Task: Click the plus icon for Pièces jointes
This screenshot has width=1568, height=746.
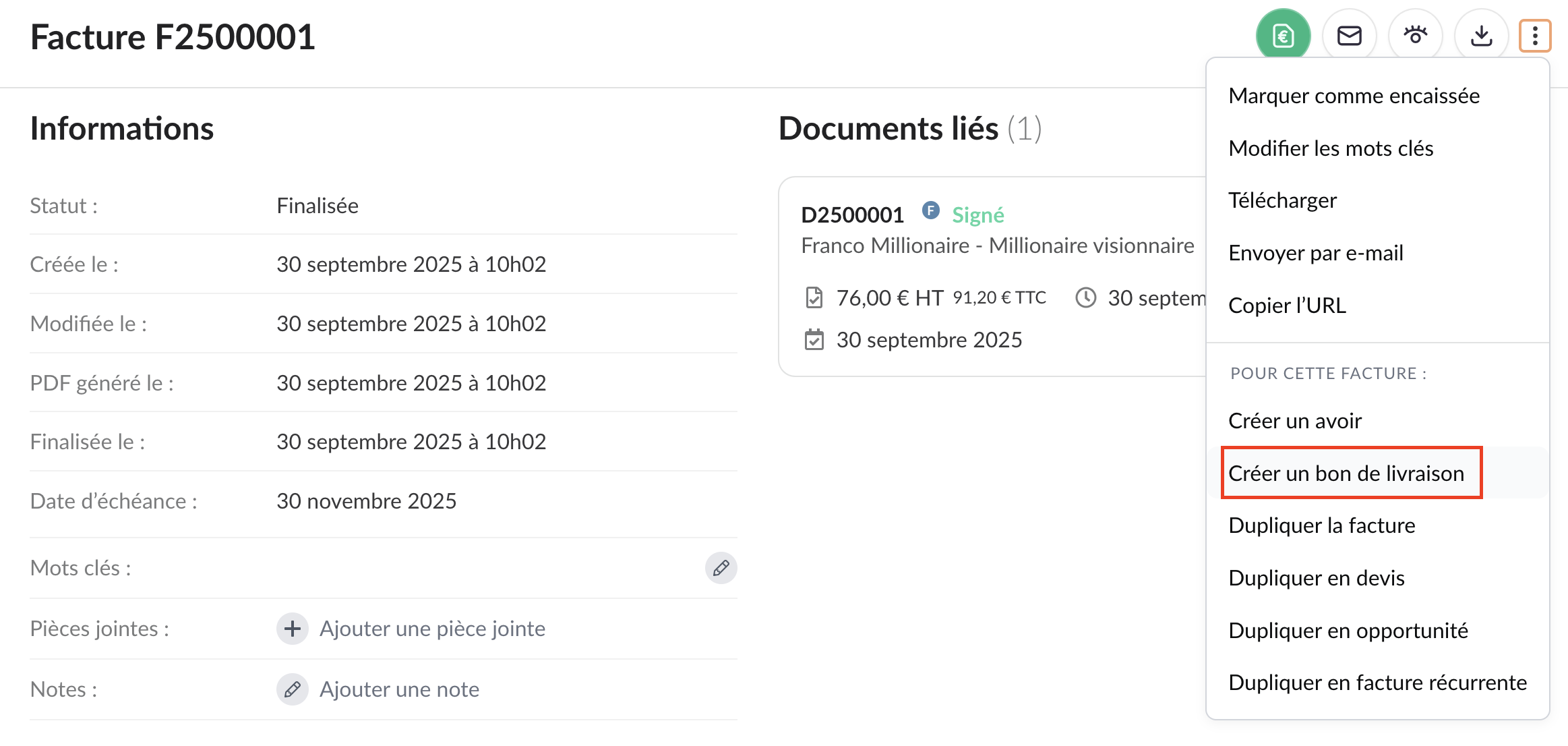Action: point(293,629)
